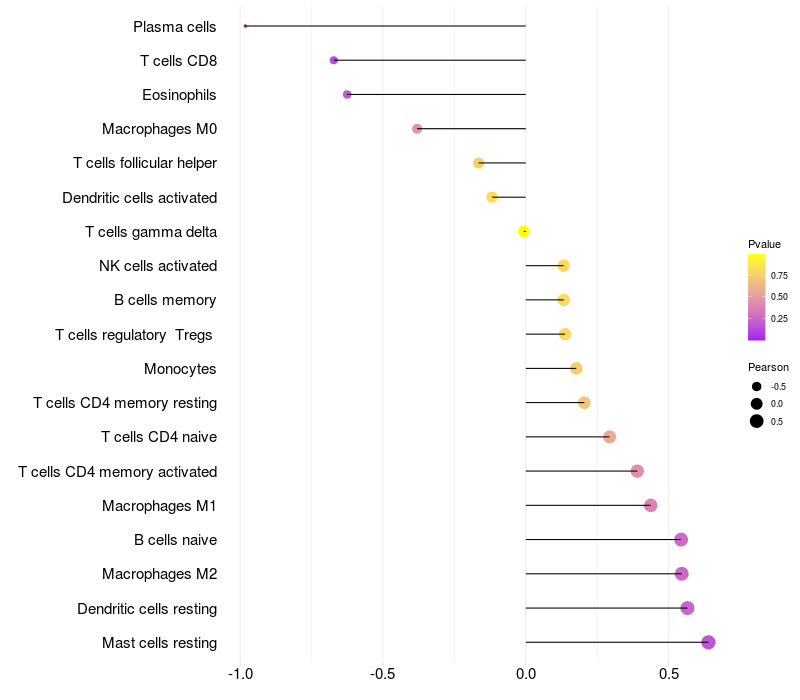Viewport: 800px width, 700px height.
Task: Click the Pearson -0.5 legend circle
Action: coord(757,387)
